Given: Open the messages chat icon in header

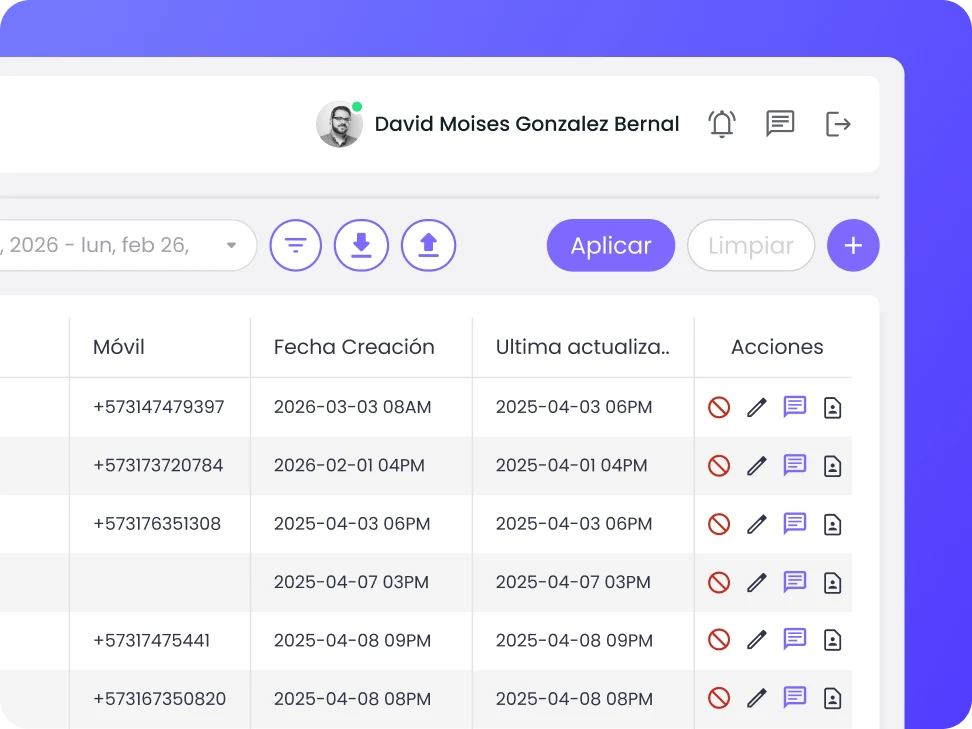Looking at the screenshot, I should pos(780,123).
